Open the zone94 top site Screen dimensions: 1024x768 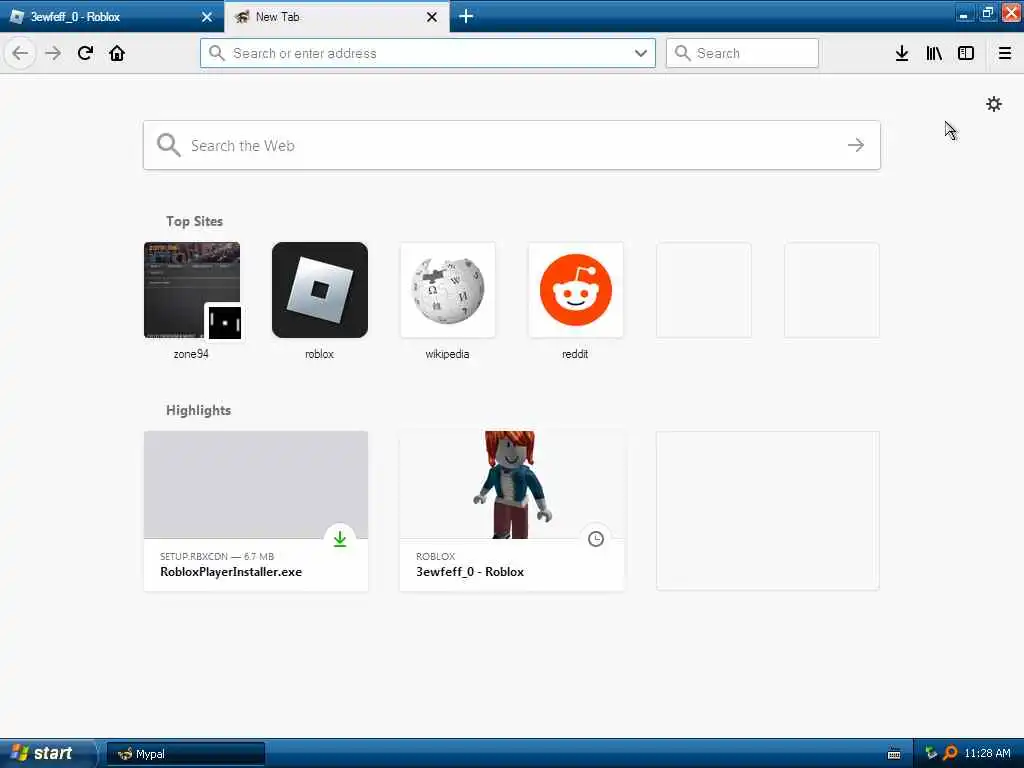click(191, 290)
